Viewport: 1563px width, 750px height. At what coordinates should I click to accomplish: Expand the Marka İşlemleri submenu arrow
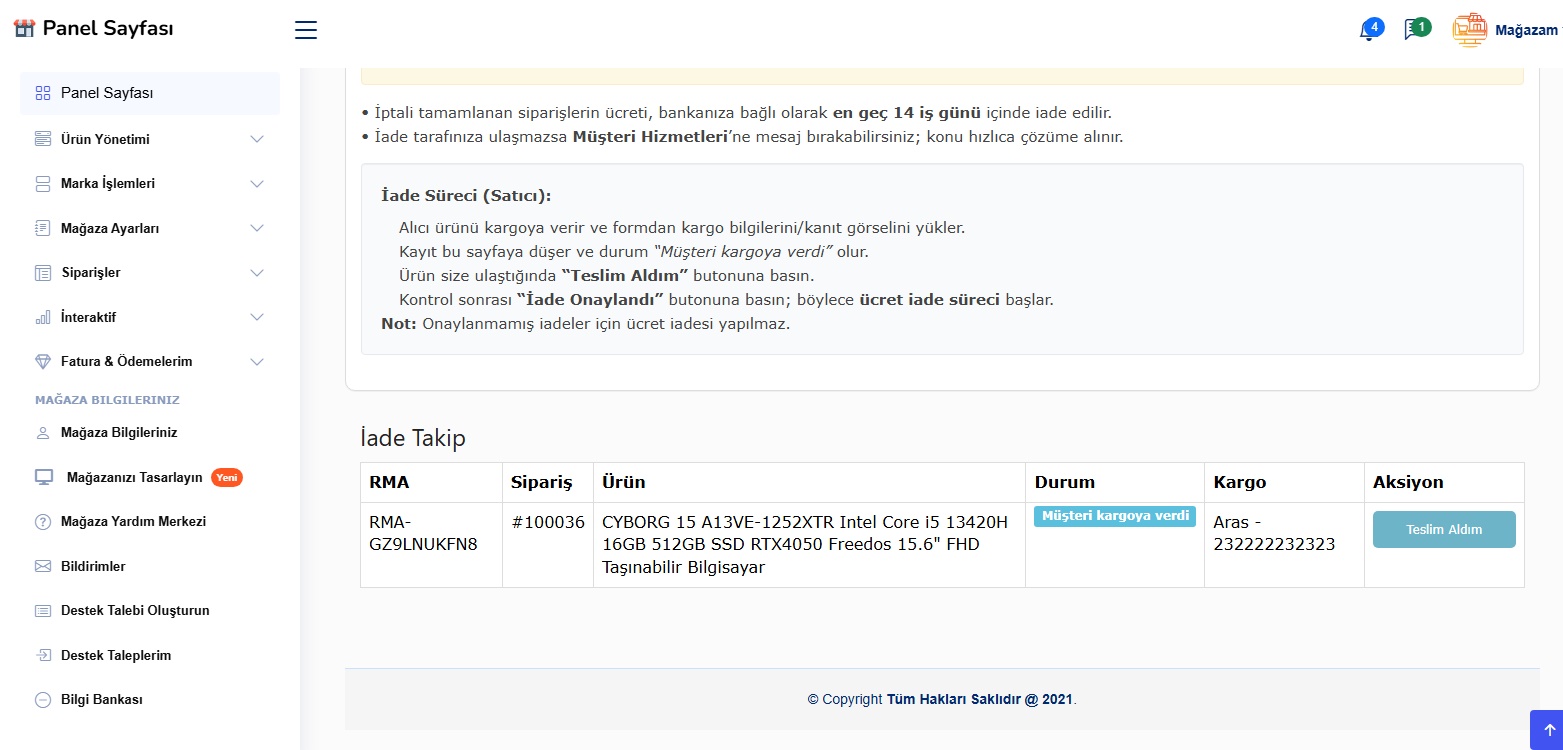pos(257,184)
